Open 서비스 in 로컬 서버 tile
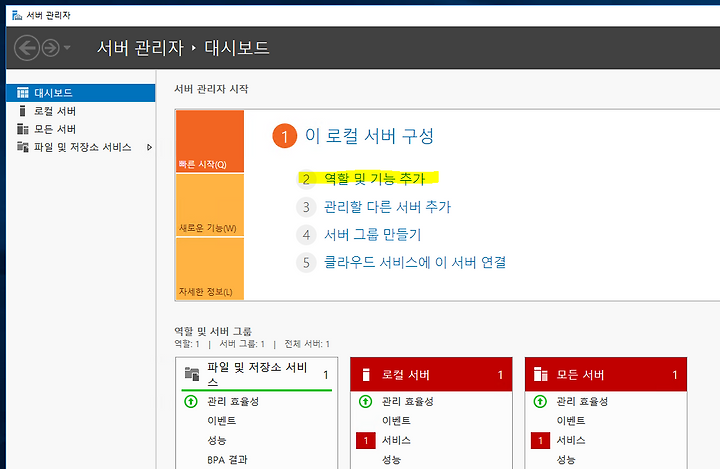Image resolution: width=720 pixels, height=469 pixels. coord(396,441)
